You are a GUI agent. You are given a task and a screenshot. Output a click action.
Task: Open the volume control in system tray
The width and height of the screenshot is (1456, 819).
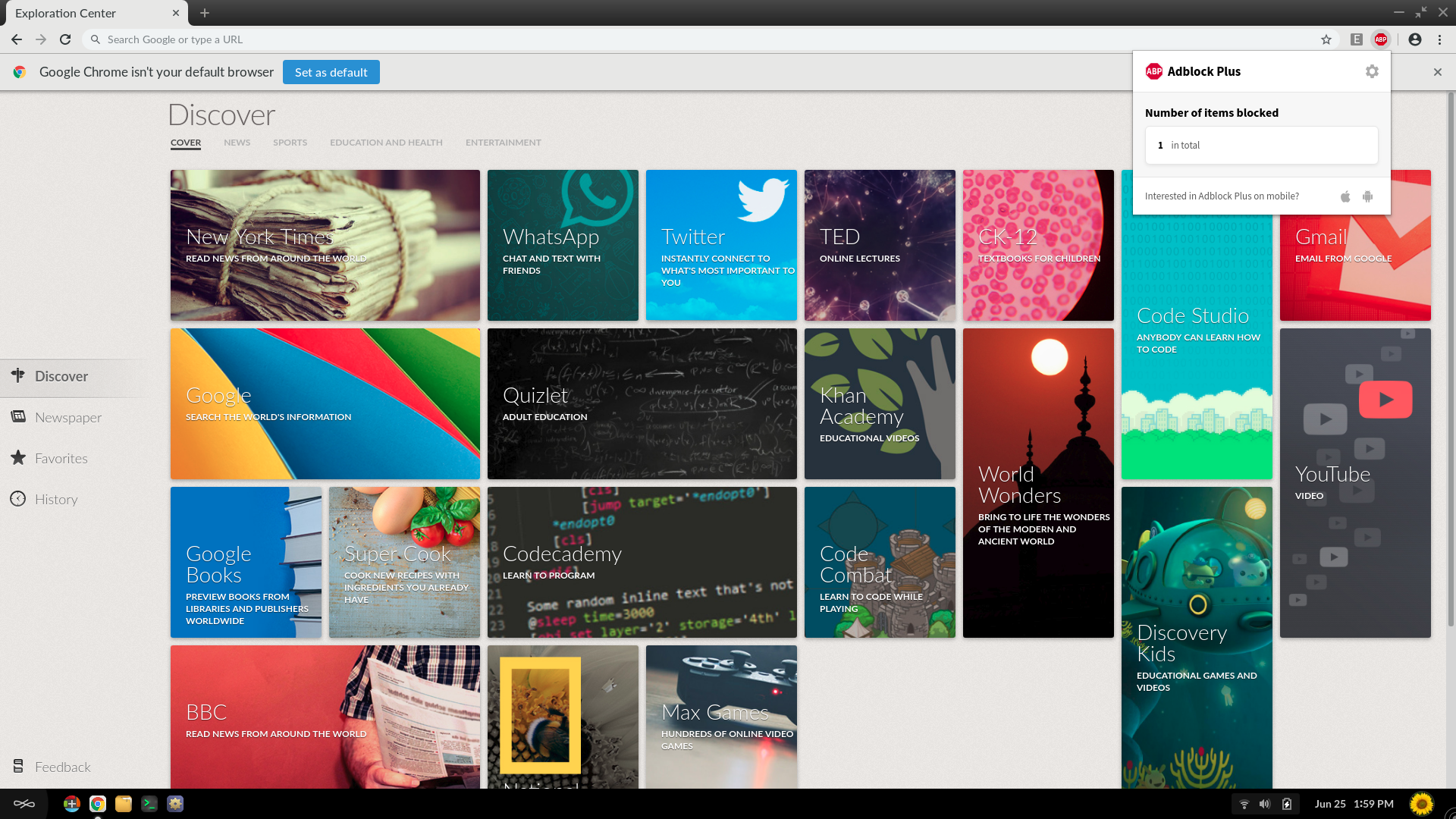point(1265,804)
